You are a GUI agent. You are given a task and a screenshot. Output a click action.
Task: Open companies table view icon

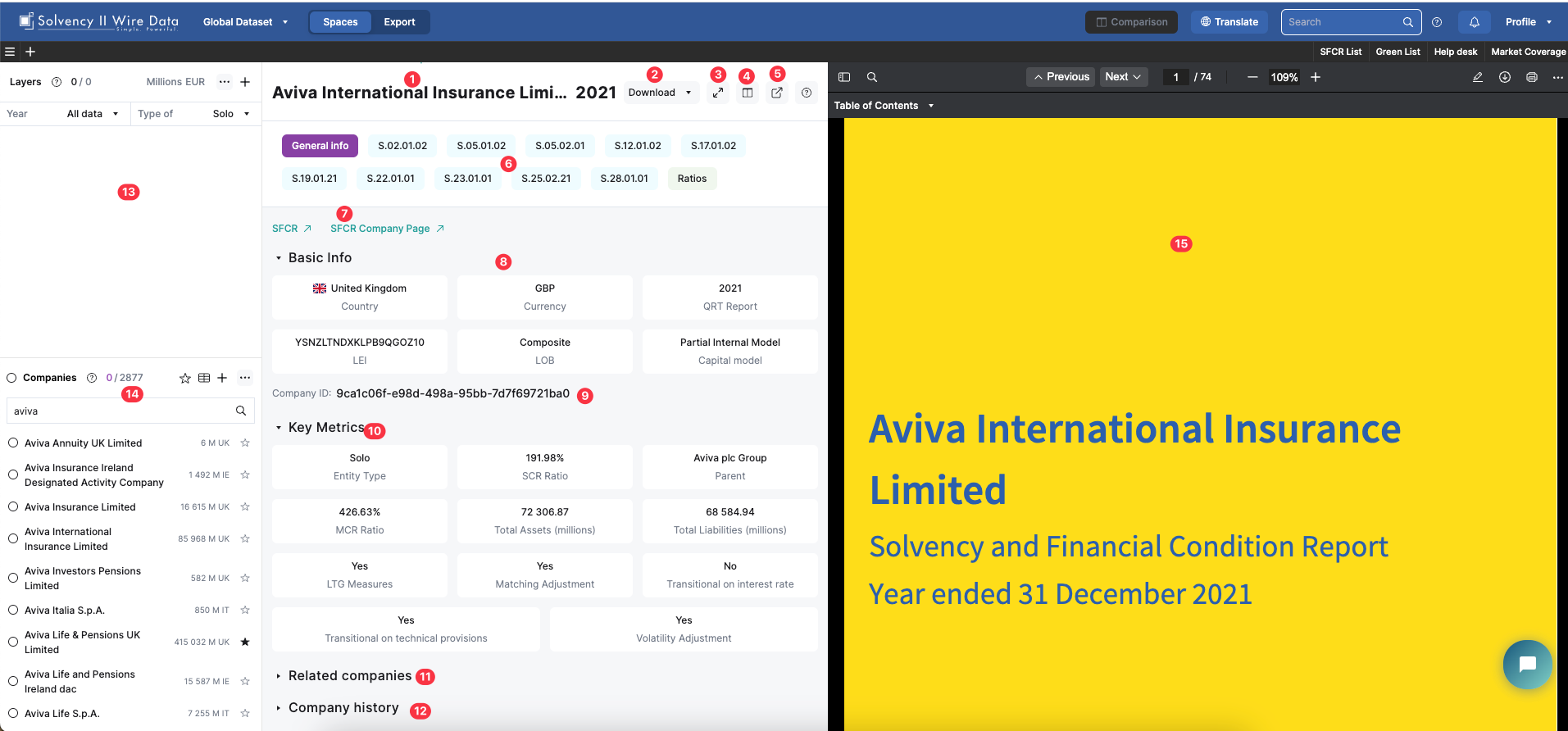(x=204, y=378)
